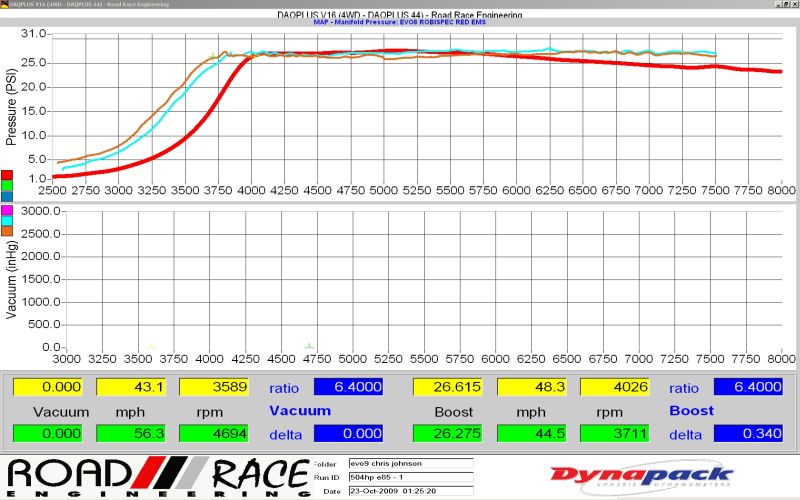
Task: Pick the dark blue trace color swatch
Action: [x=7, y=196]
